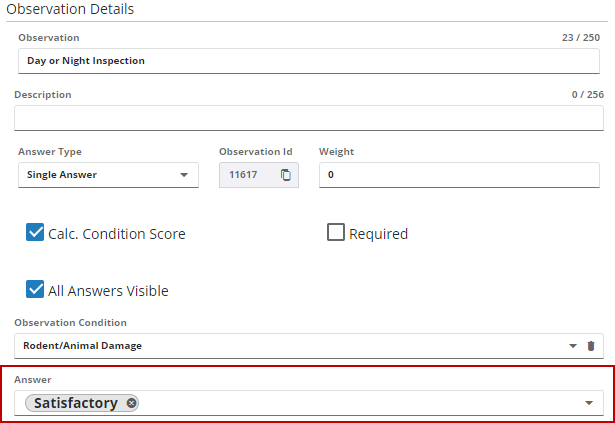Expand the Observation Condition dropdown arrow
This screenshot has height=423, width=615.
pyautogui.click(x=573, y=346)
